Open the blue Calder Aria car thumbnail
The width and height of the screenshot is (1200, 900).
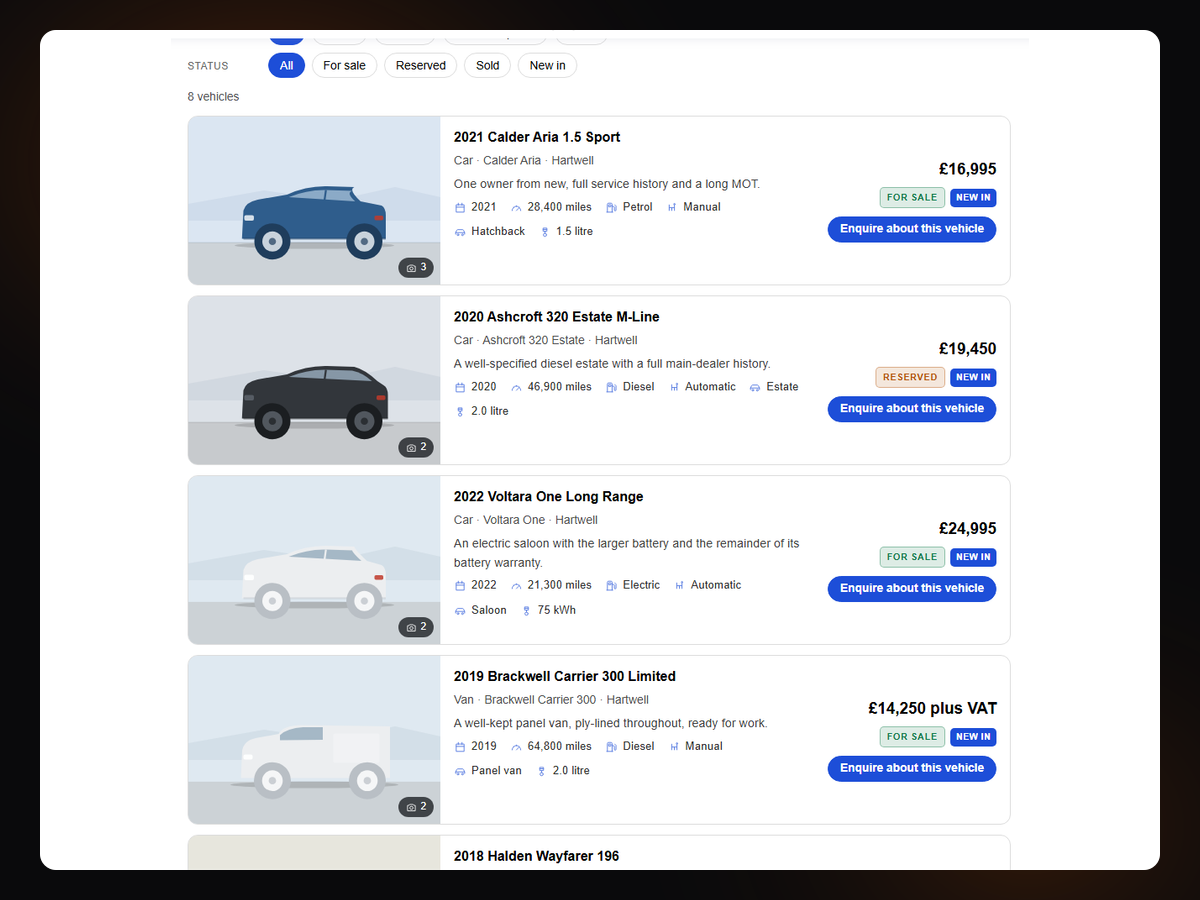(314, 200)
